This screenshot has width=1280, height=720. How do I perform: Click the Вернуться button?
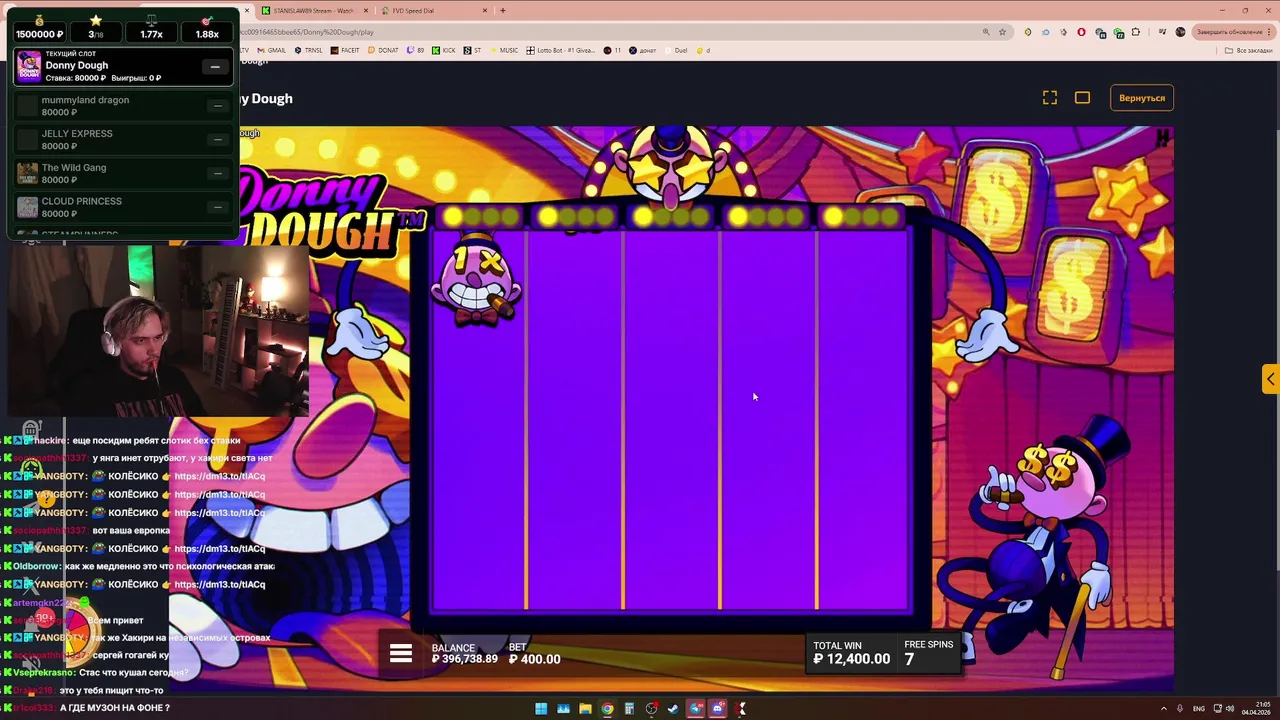[1142, 98]
